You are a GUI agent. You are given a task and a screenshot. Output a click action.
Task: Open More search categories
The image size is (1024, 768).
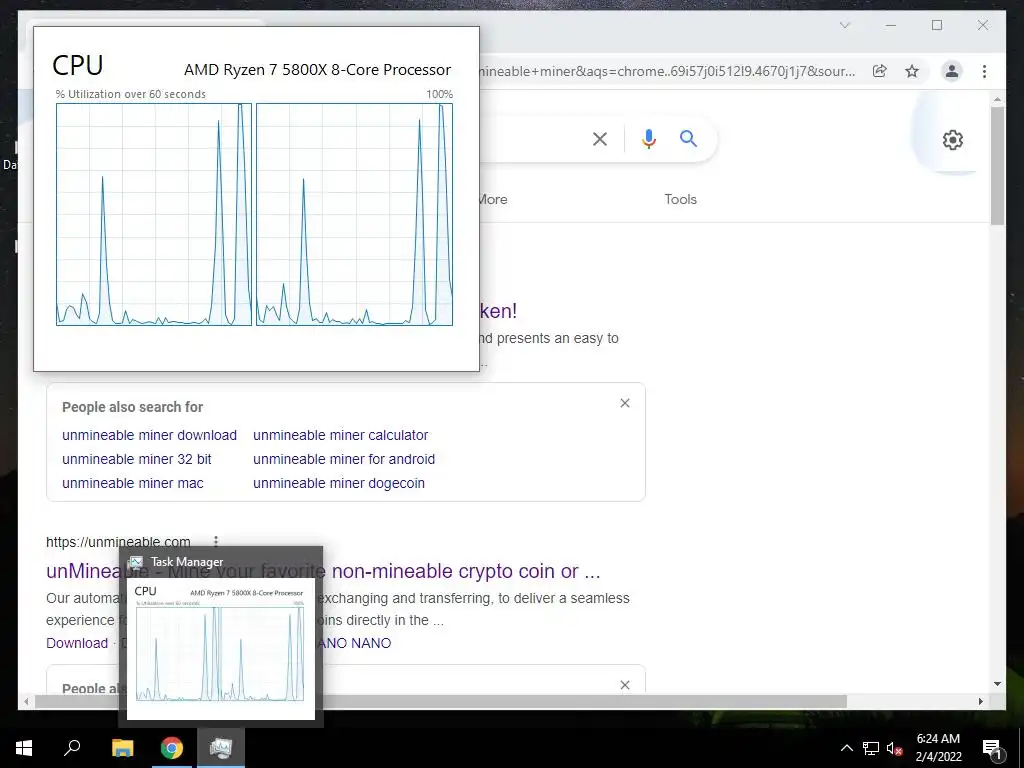click(x=492, y=199)
